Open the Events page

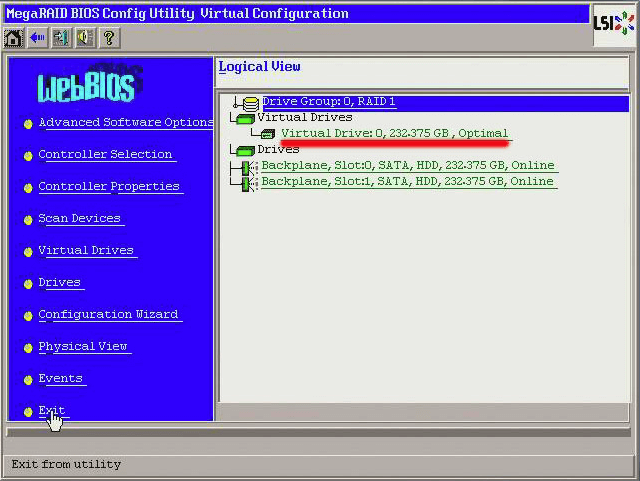pos(60,379)
